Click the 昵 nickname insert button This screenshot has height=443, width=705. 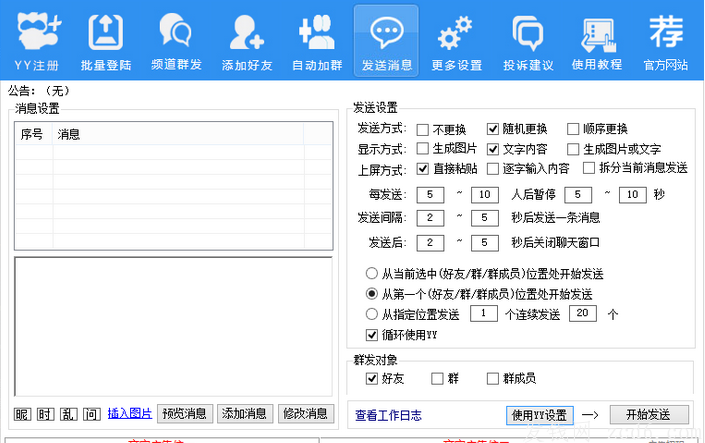pyautogui.click(x=22, y=414)
